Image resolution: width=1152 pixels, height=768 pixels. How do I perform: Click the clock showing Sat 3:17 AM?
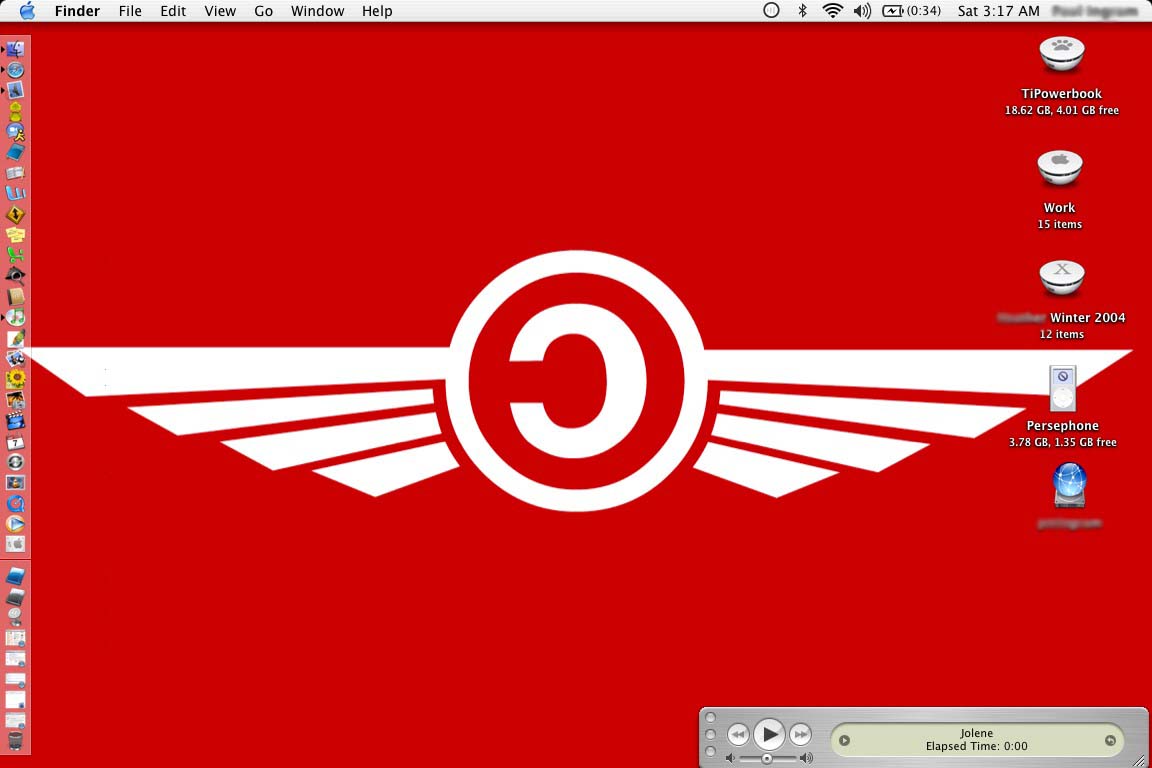click(x=998, y=11)
